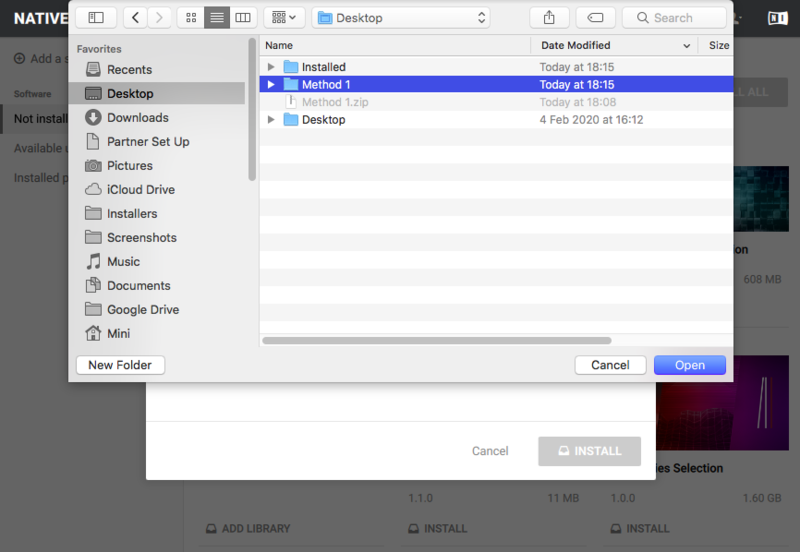Click the Recents sidebar icon

coord(93,69)
